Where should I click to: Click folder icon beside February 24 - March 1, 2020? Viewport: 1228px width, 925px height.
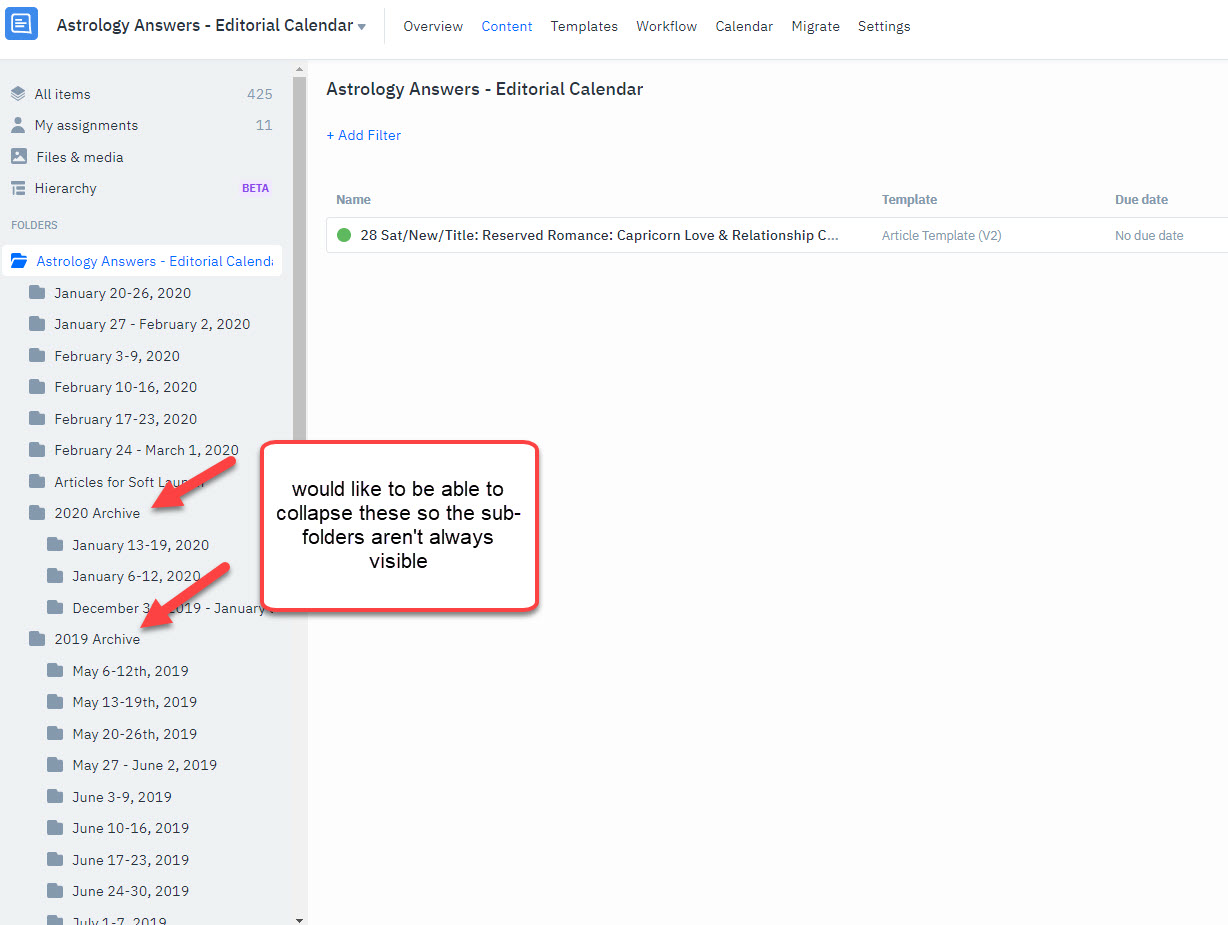(37, 450)
